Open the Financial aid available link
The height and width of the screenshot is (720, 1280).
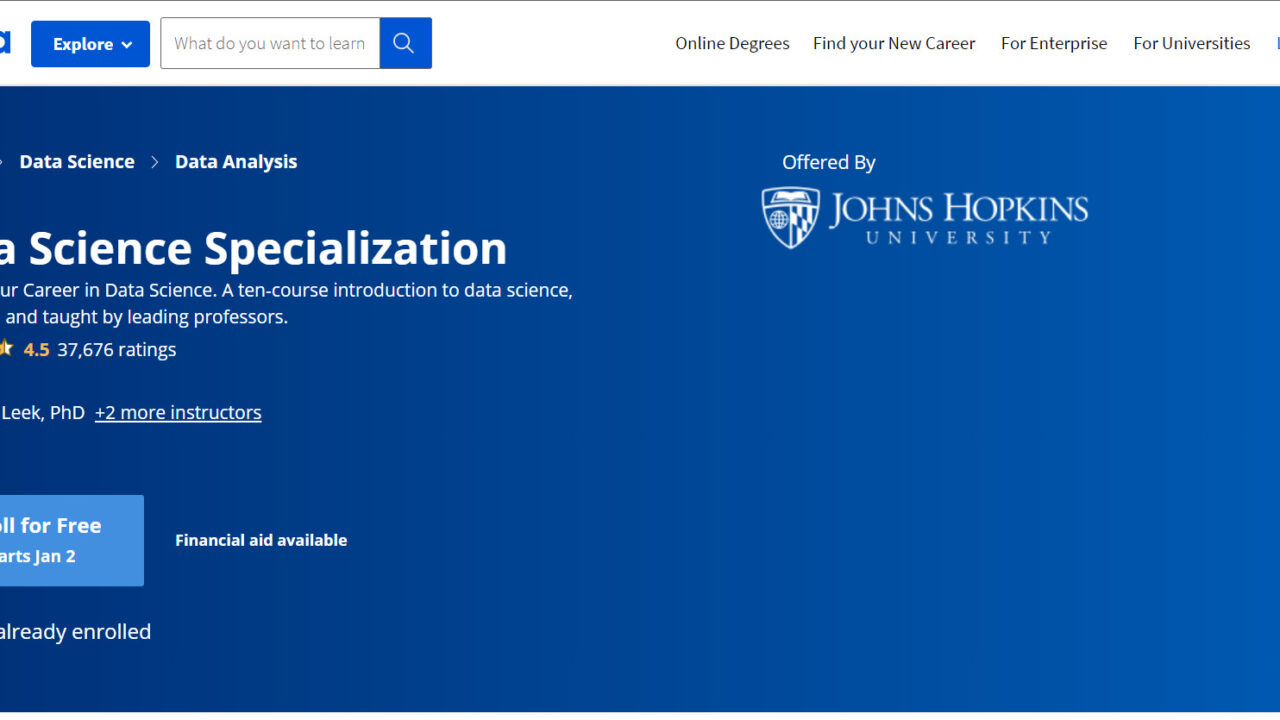click(261, 540)
